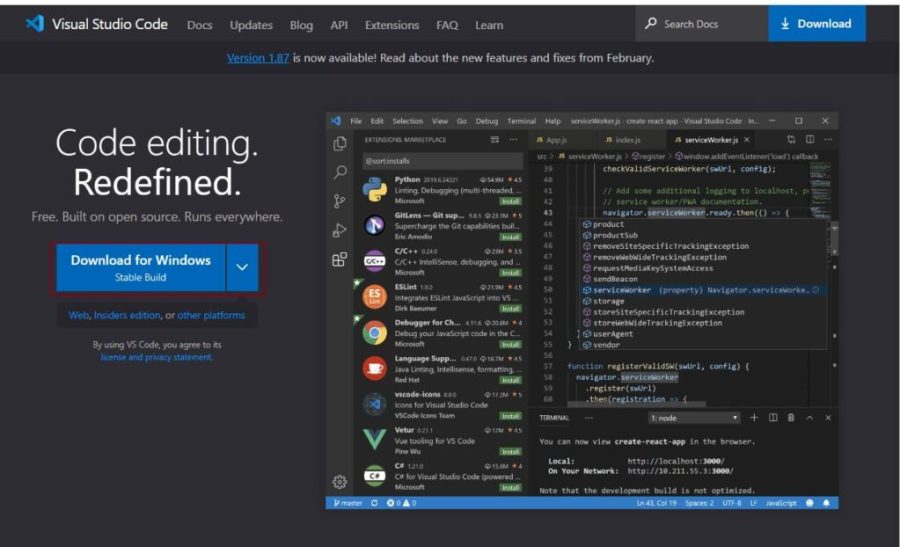Open the API navigation link

339,25
